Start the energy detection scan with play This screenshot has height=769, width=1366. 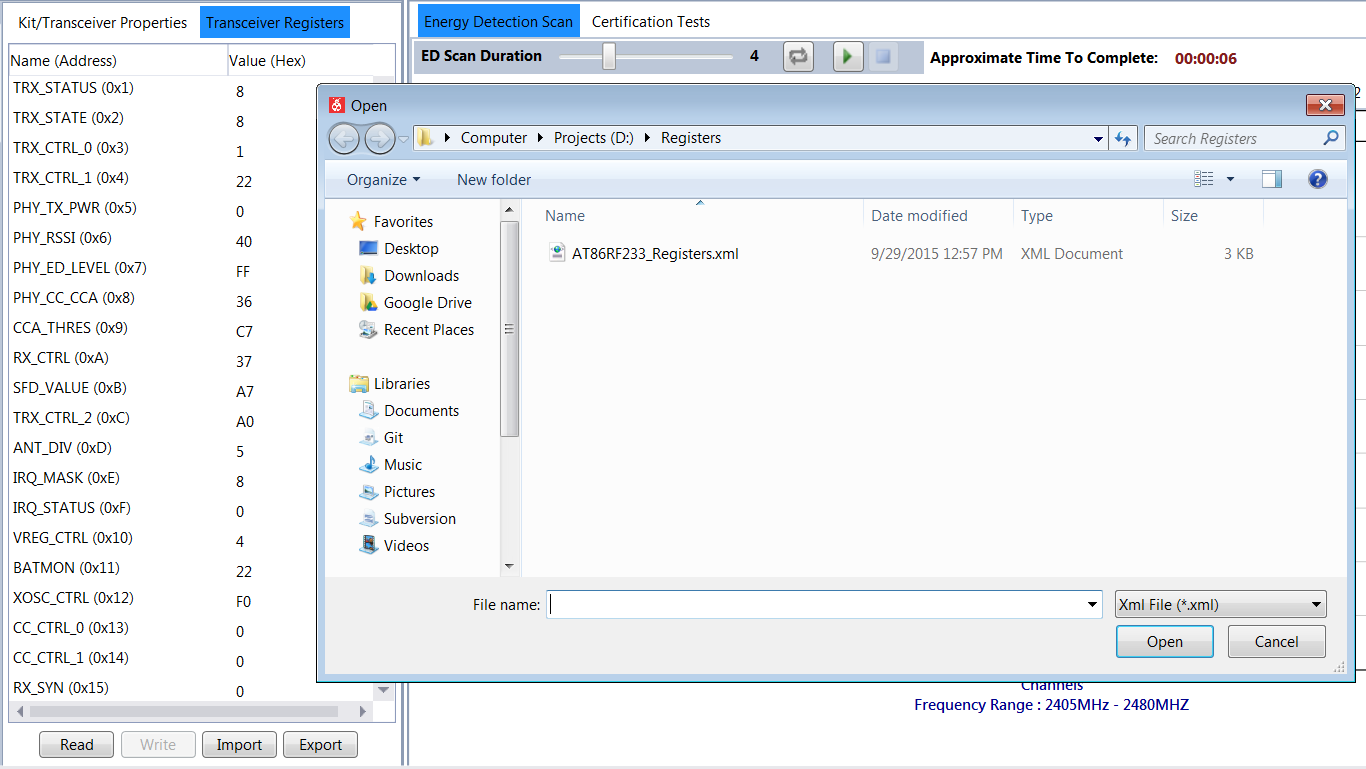click(848, 57)
